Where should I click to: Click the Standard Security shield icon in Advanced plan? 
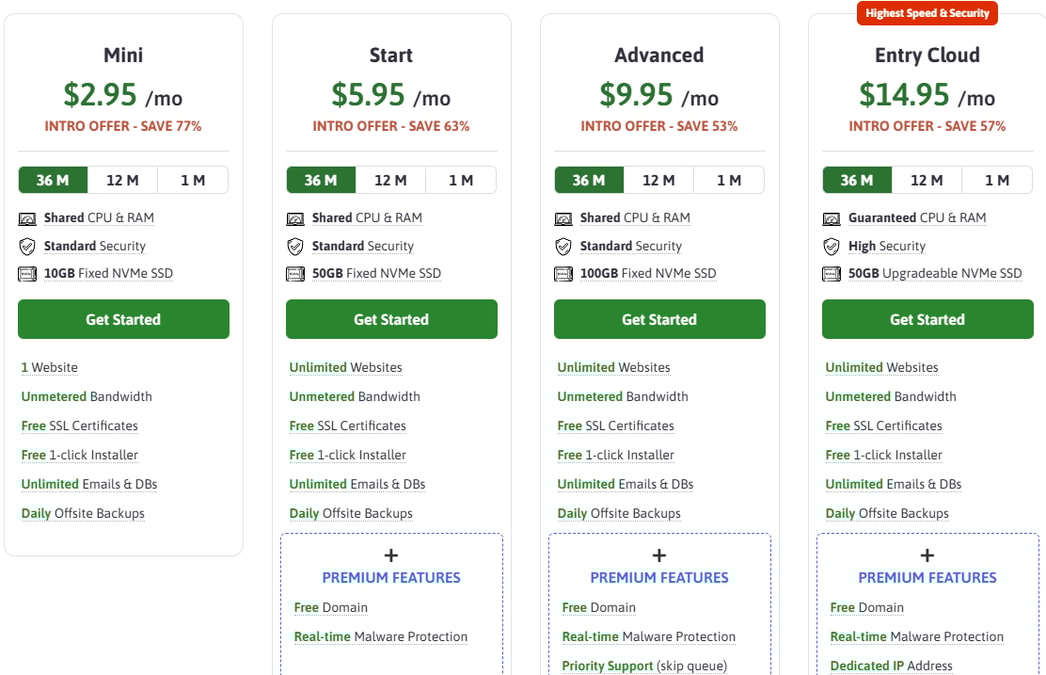click(x=563, y=246)
